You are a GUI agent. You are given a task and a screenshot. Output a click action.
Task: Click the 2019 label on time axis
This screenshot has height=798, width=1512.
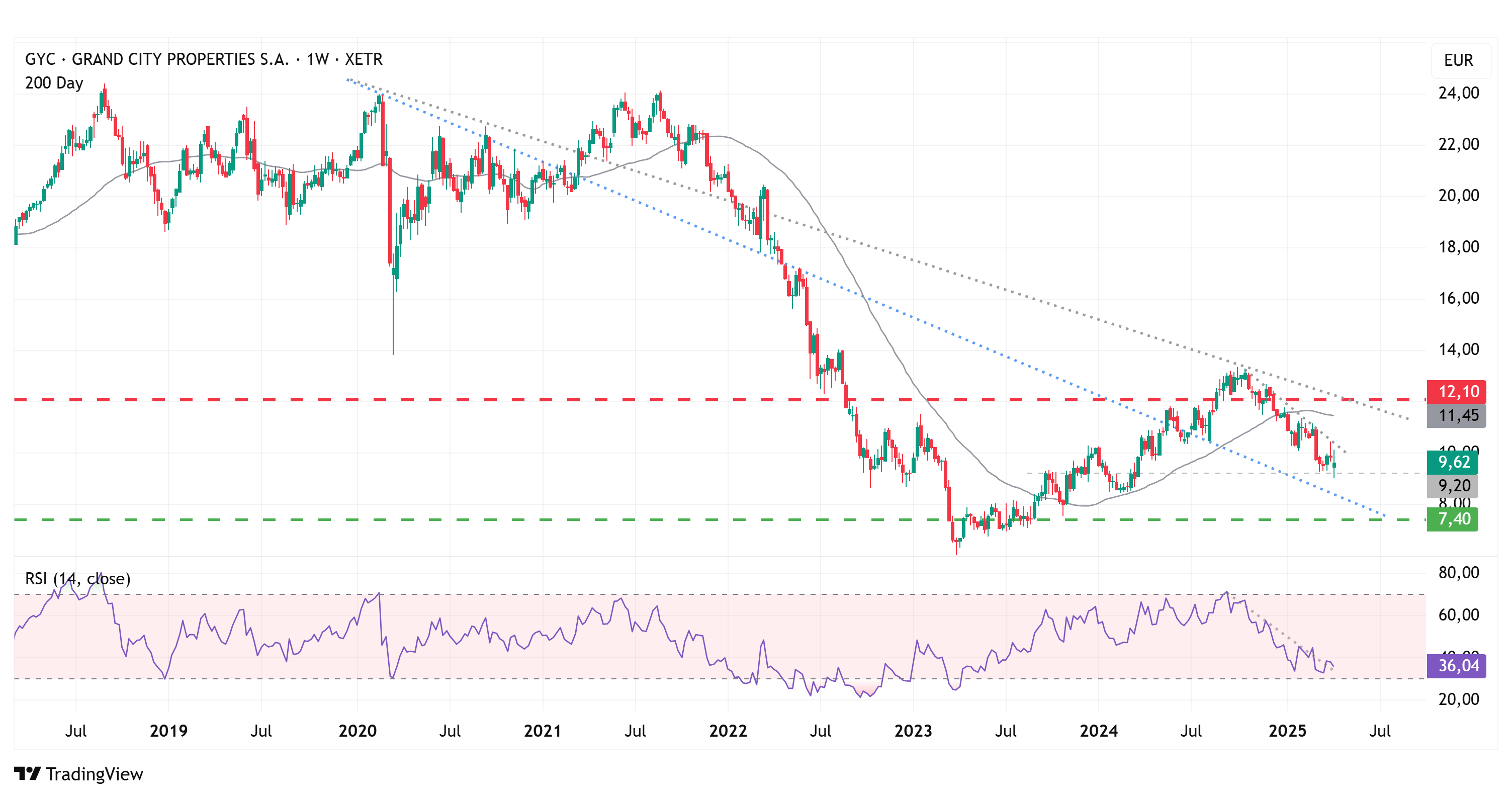click(168, 731)
